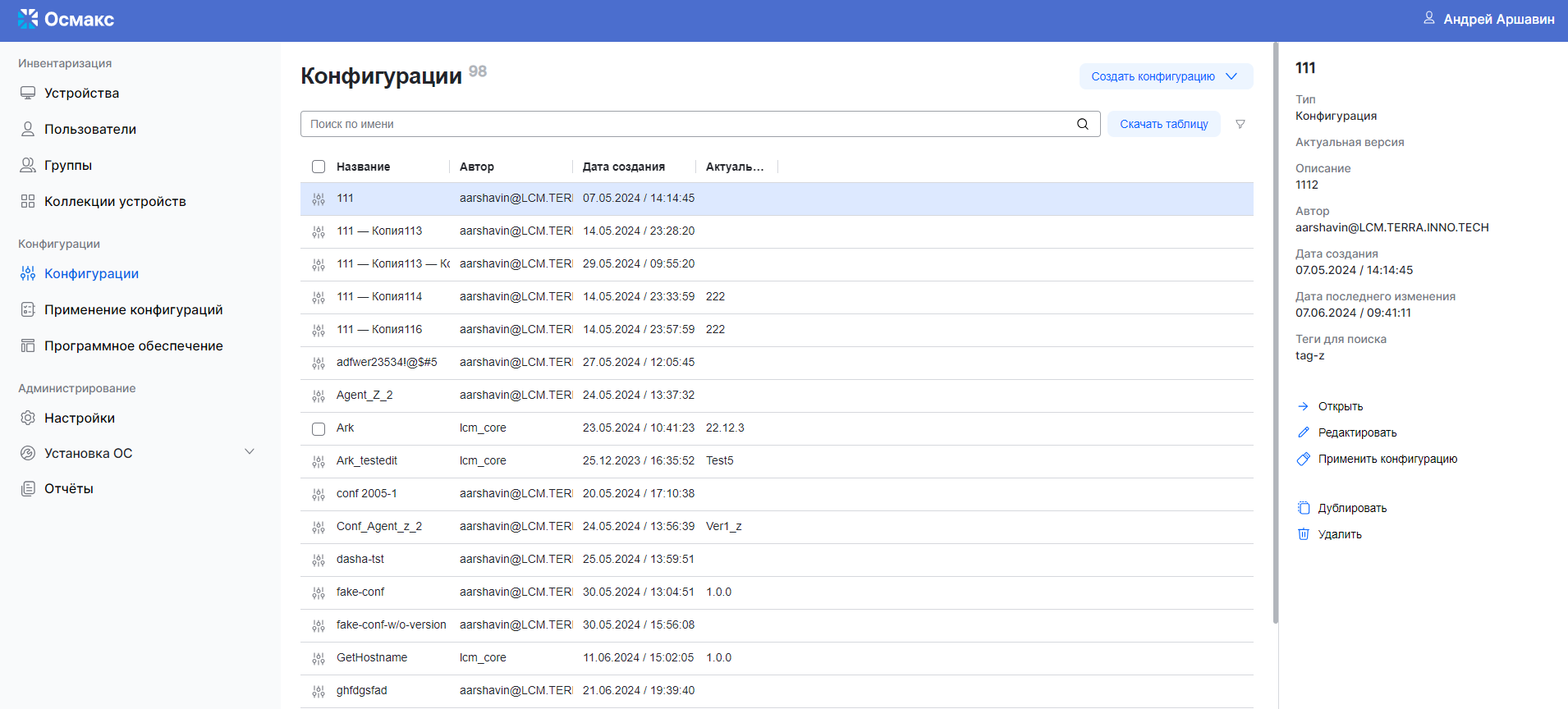Click config icon of row Agent_Z_2
1568x709 pixels.
click(319, 396)
